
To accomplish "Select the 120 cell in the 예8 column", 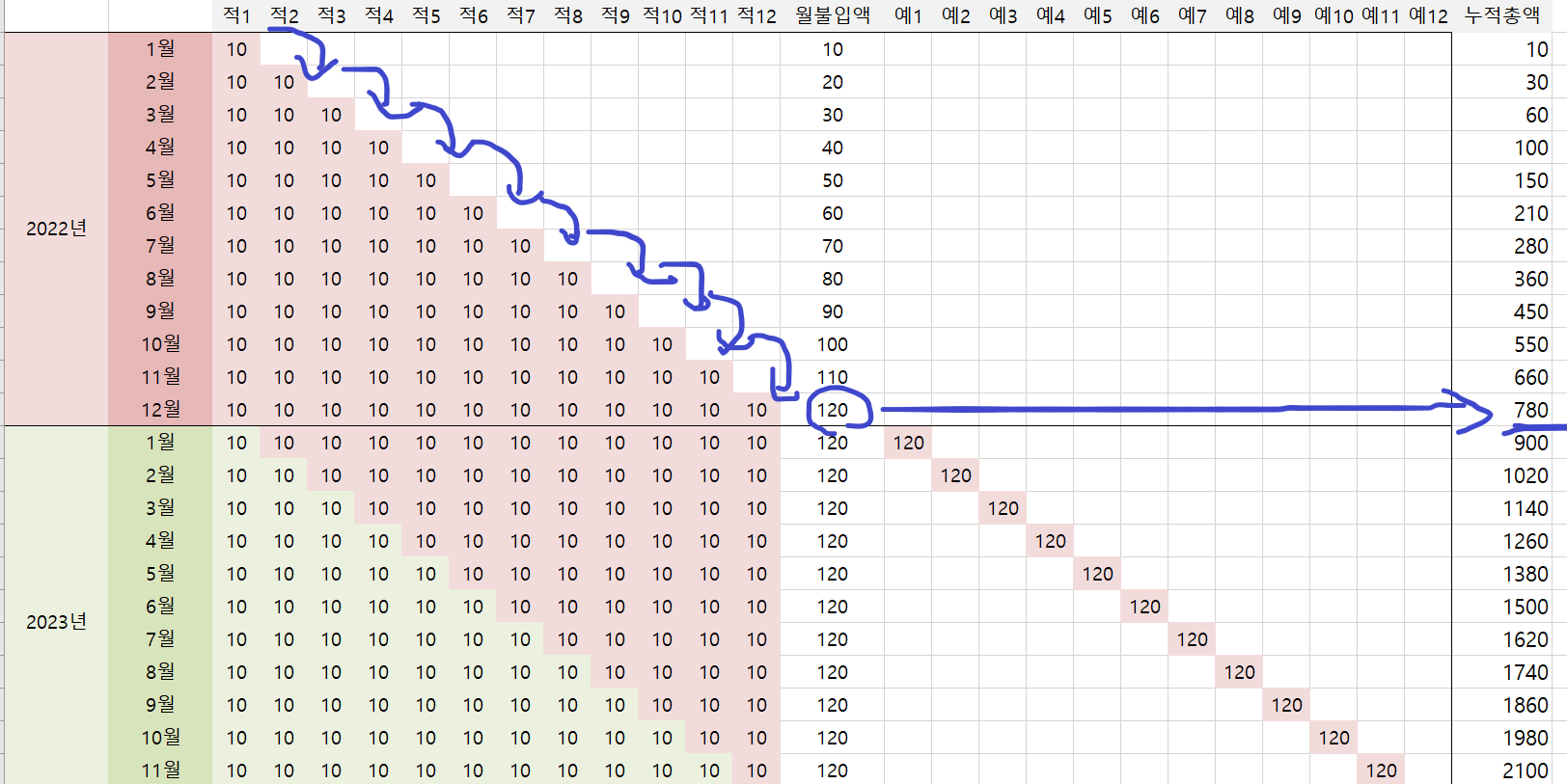I will 1239,672.
